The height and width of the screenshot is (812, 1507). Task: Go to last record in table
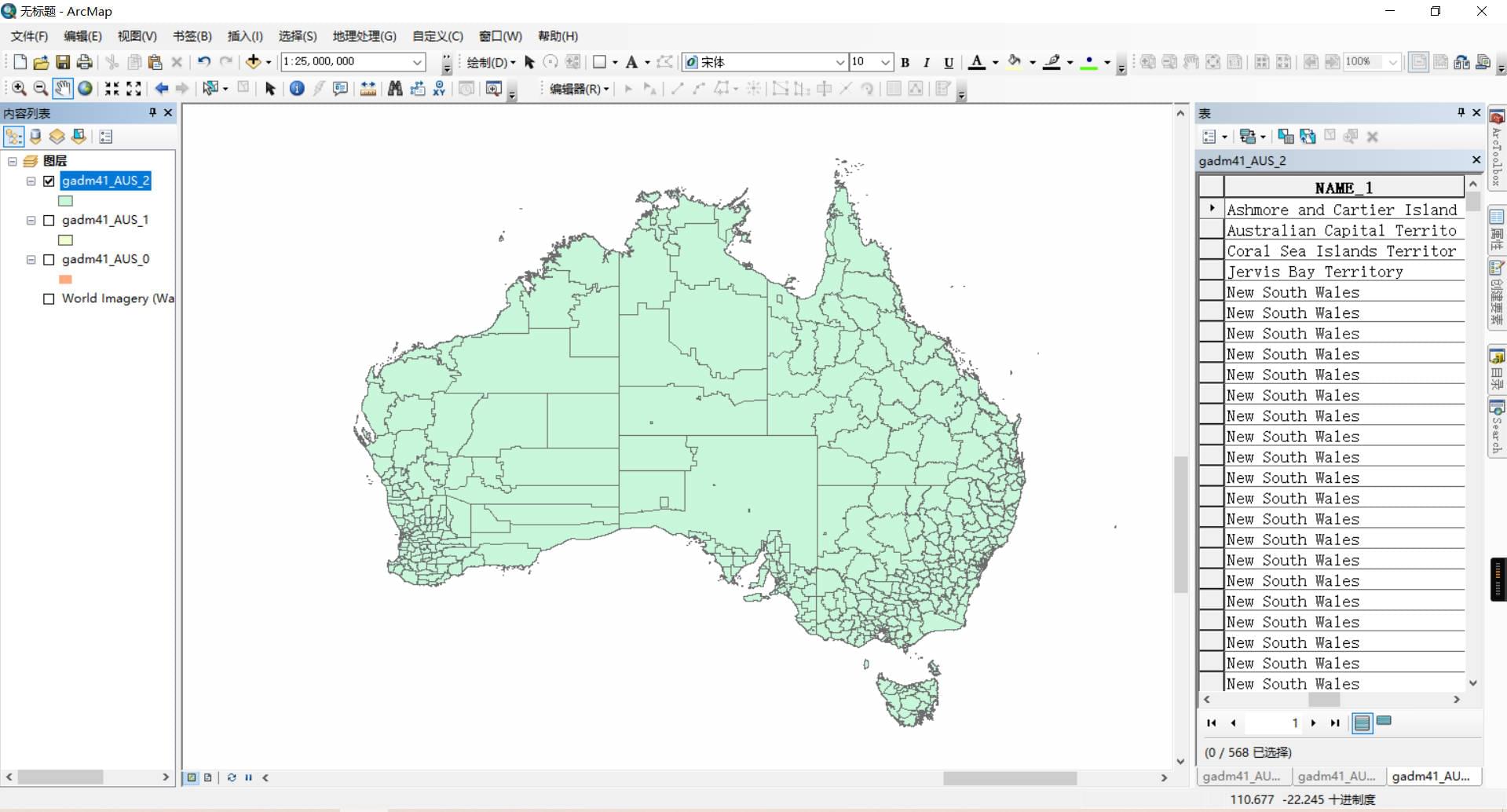(1334, 723)
